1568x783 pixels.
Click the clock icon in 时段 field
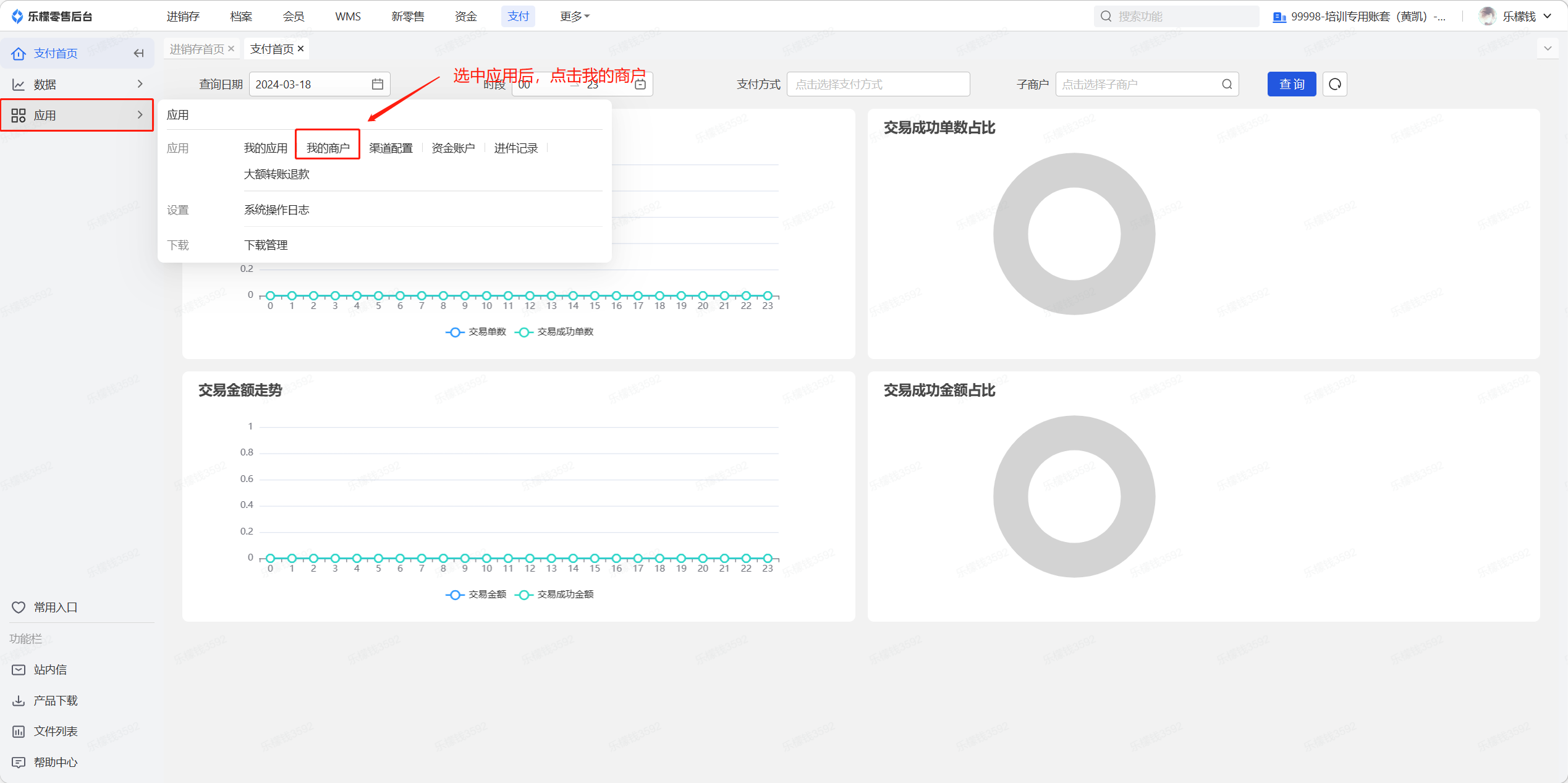click(640, 84)
